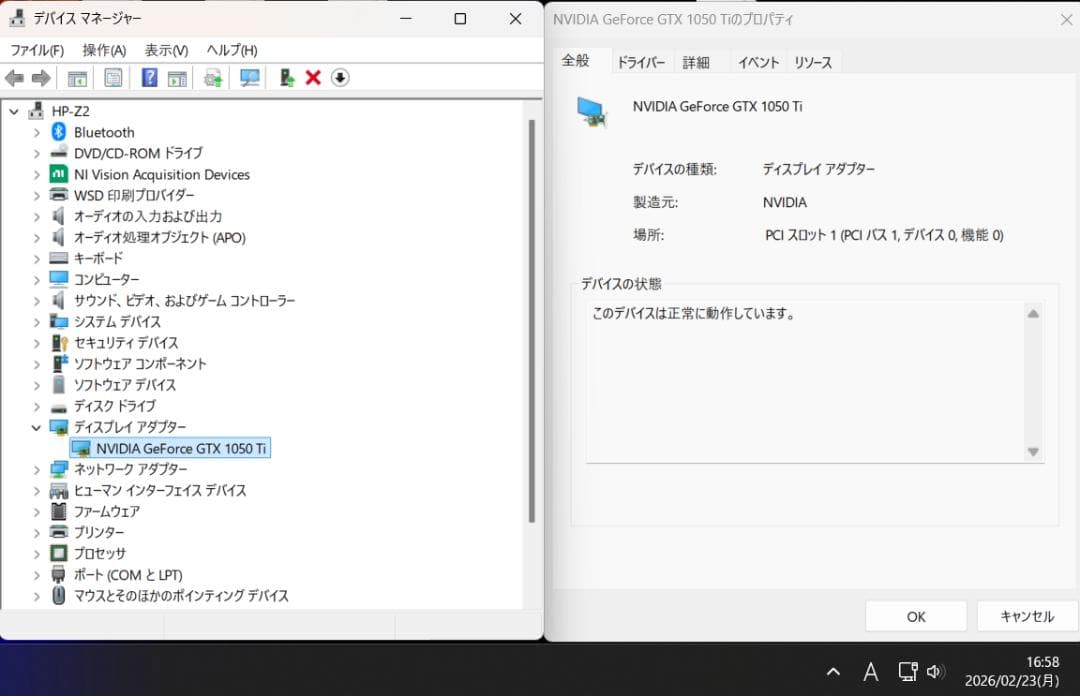Click the セキュリティ デバイス icon
Viewport: 1080px width, 696px height.
(60, 342)
